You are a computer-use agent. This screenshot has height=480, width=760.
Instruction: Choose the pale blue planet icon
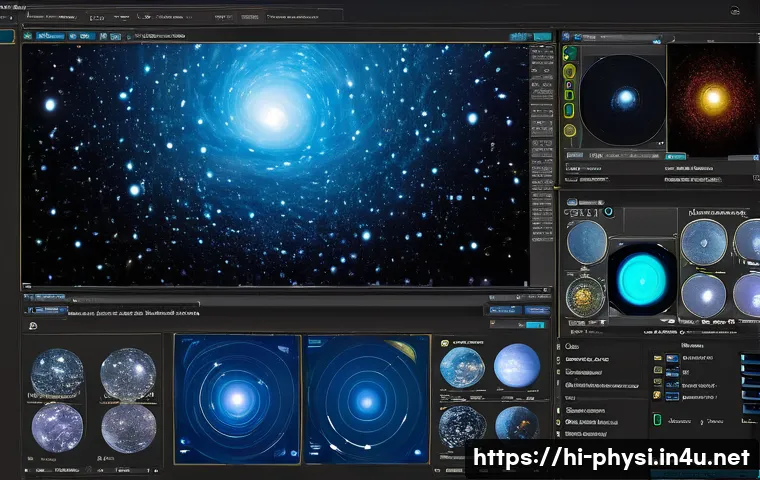coord(517,367)
